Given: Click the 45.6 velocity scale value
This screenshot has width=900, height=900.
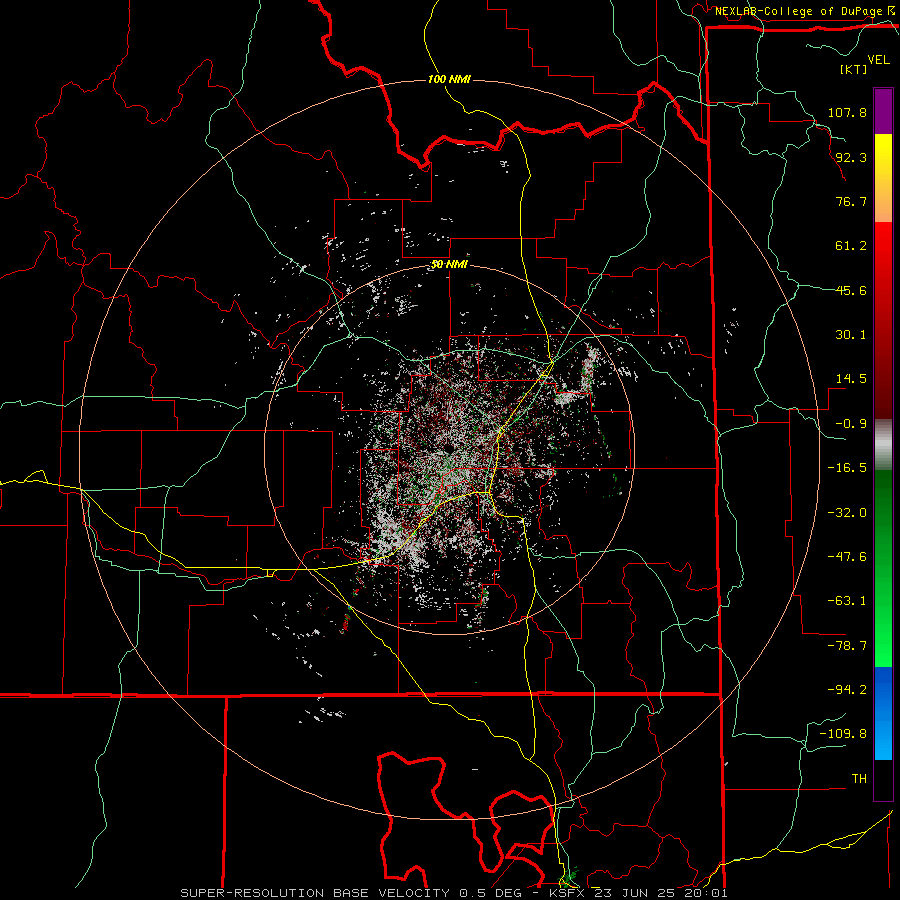Looking at the screenshot, I should click(x=851, y=290).
